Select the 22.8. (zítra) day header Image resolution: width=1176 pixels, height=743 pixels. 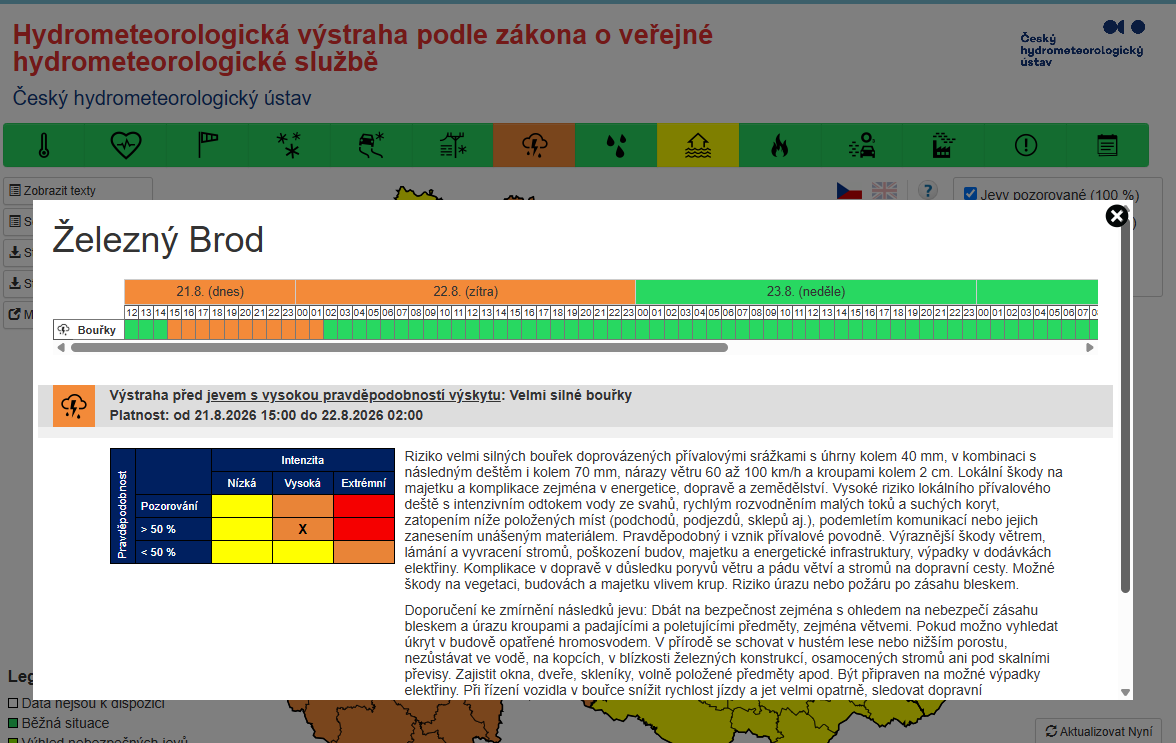pos(466,292)
